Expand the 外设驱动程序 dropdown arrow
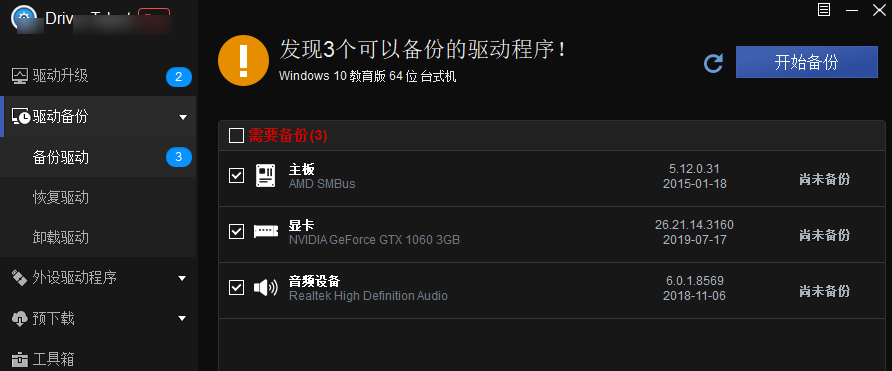This screenshot has width=892, height=371. pos(182,279)
